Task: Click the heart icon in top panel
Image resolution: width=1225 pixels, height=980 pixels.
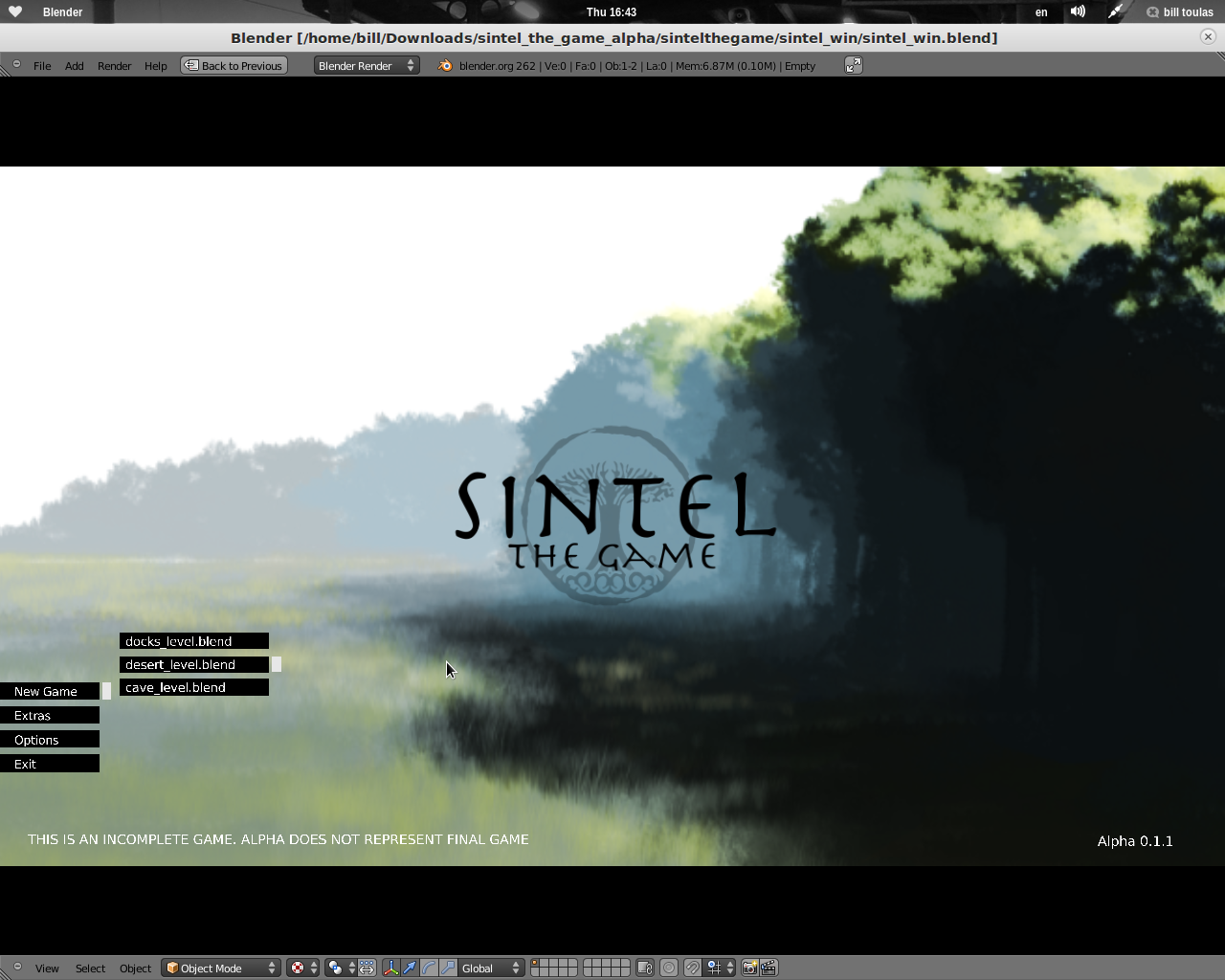Action: point(15,11)
